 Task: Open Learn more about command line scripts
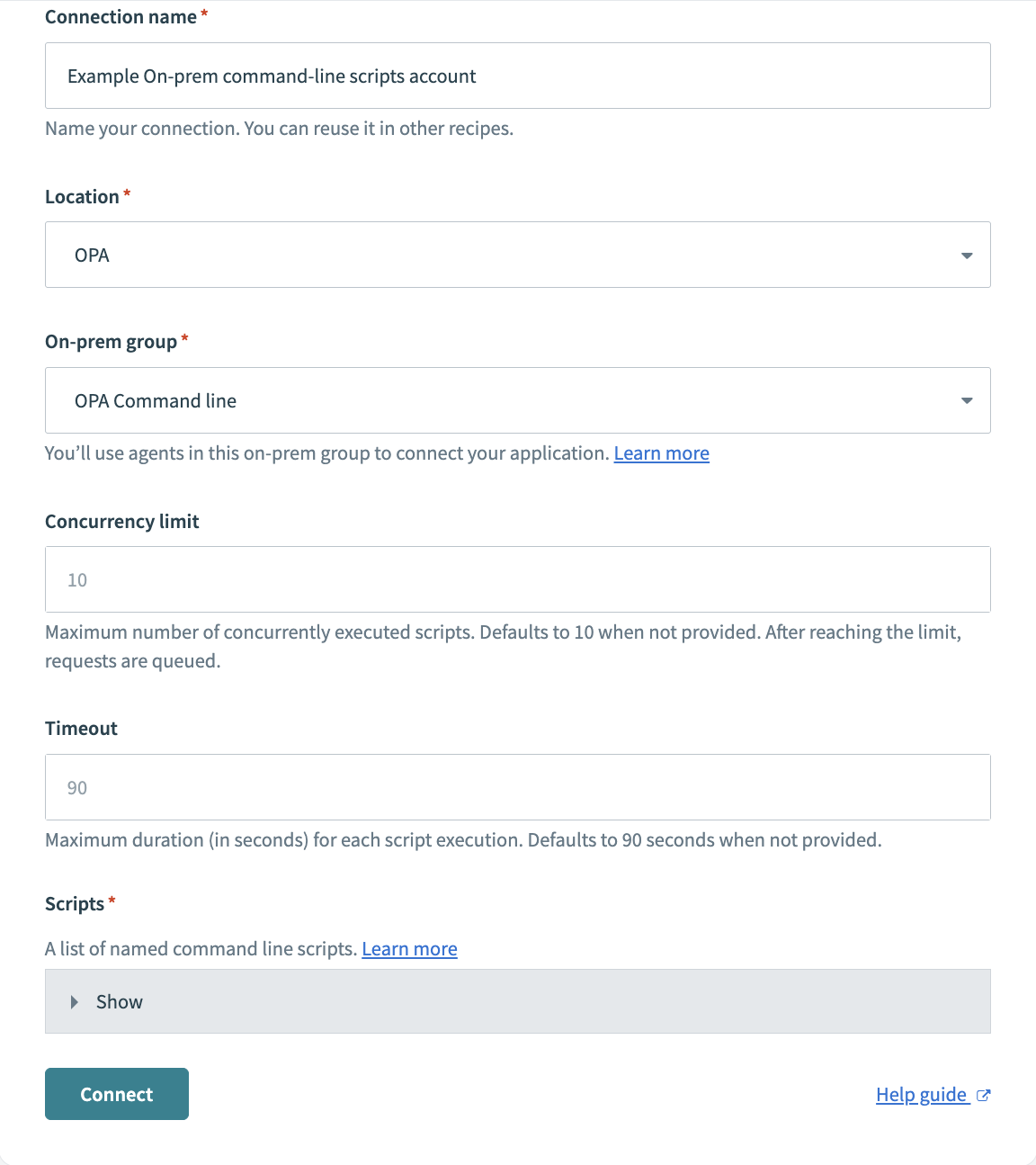pos(409,948)
